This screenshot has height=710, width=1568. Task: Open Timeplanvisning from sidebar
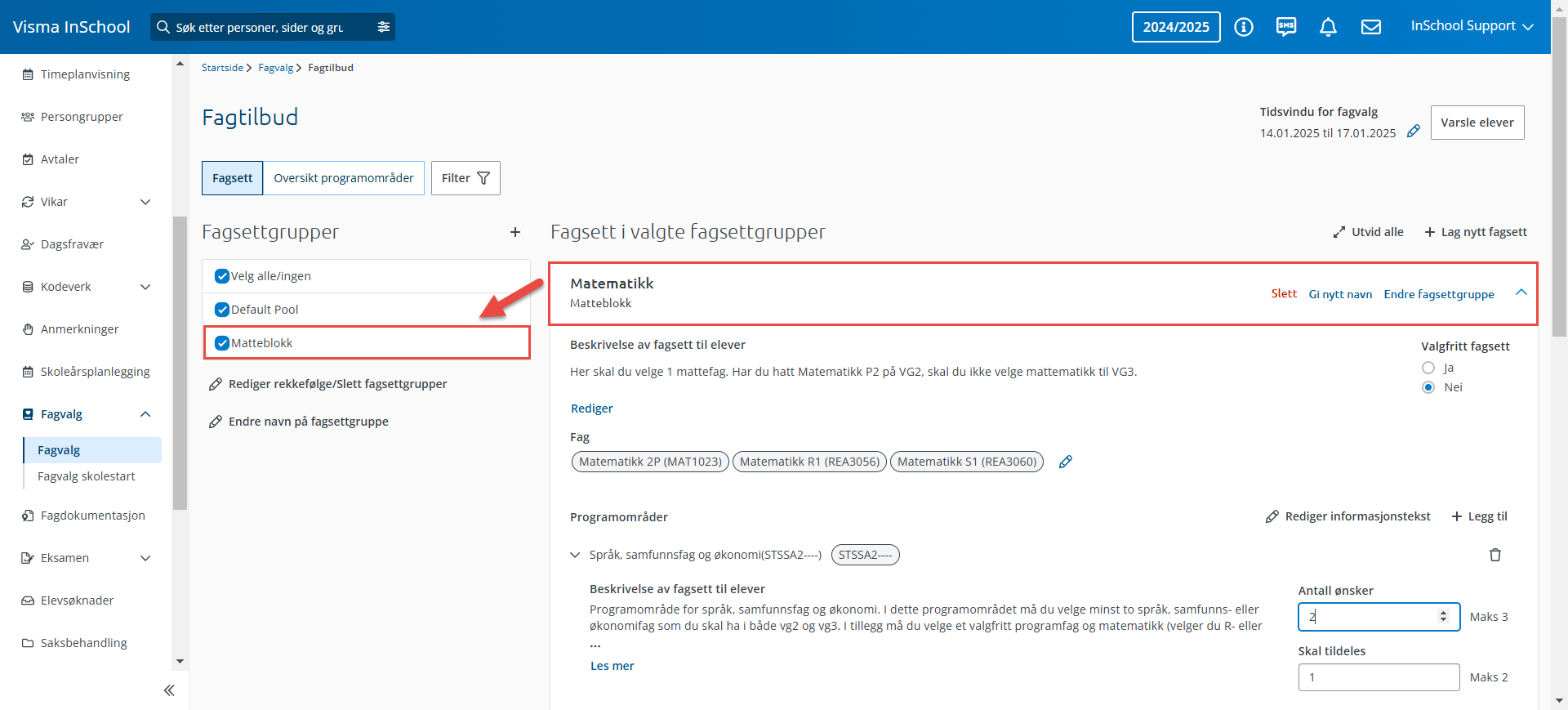pyautogui.click(x=85, y=74)
